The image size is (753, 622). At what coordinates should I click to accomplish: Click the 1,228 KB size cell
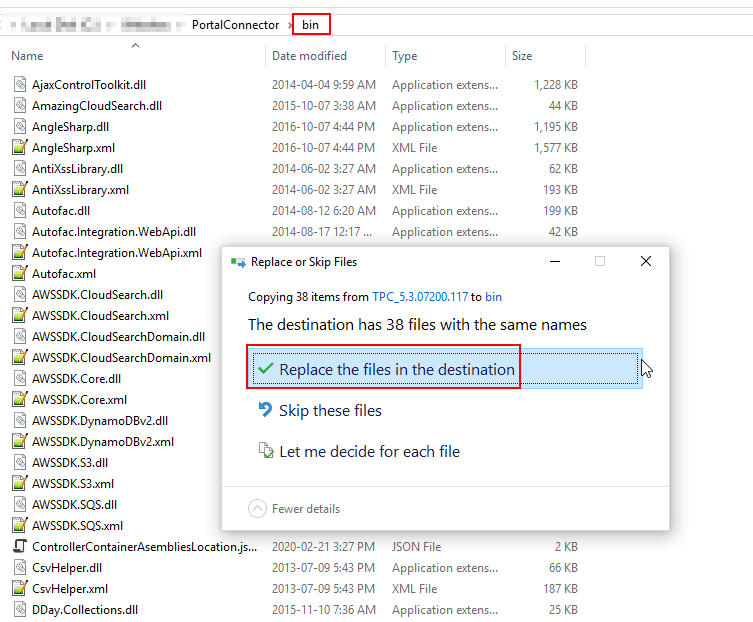click(x=556, y=85)
